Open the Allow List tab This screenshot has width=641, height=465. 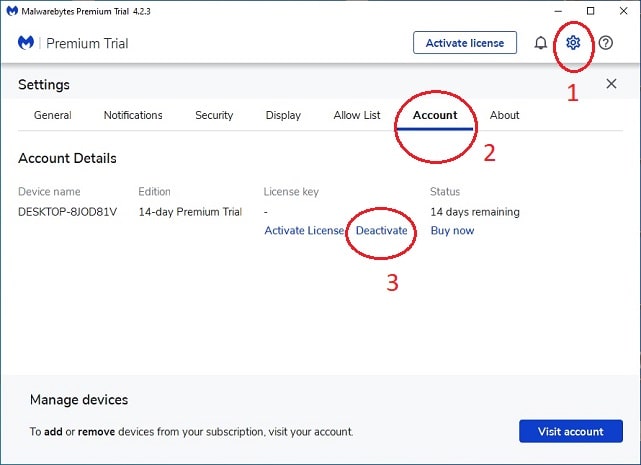357,115
